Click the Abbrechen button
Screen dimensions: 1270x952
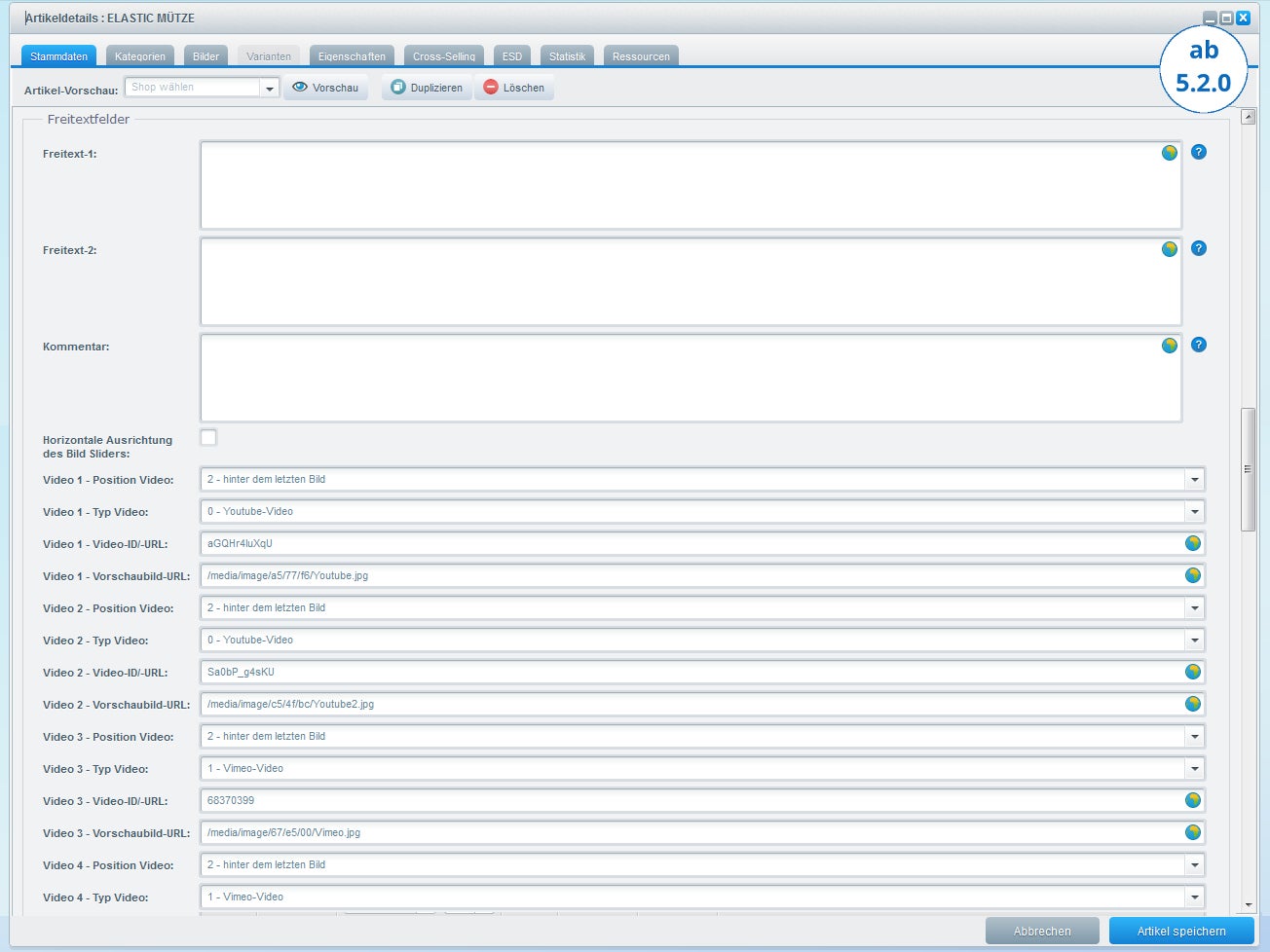pos(1042,931)
